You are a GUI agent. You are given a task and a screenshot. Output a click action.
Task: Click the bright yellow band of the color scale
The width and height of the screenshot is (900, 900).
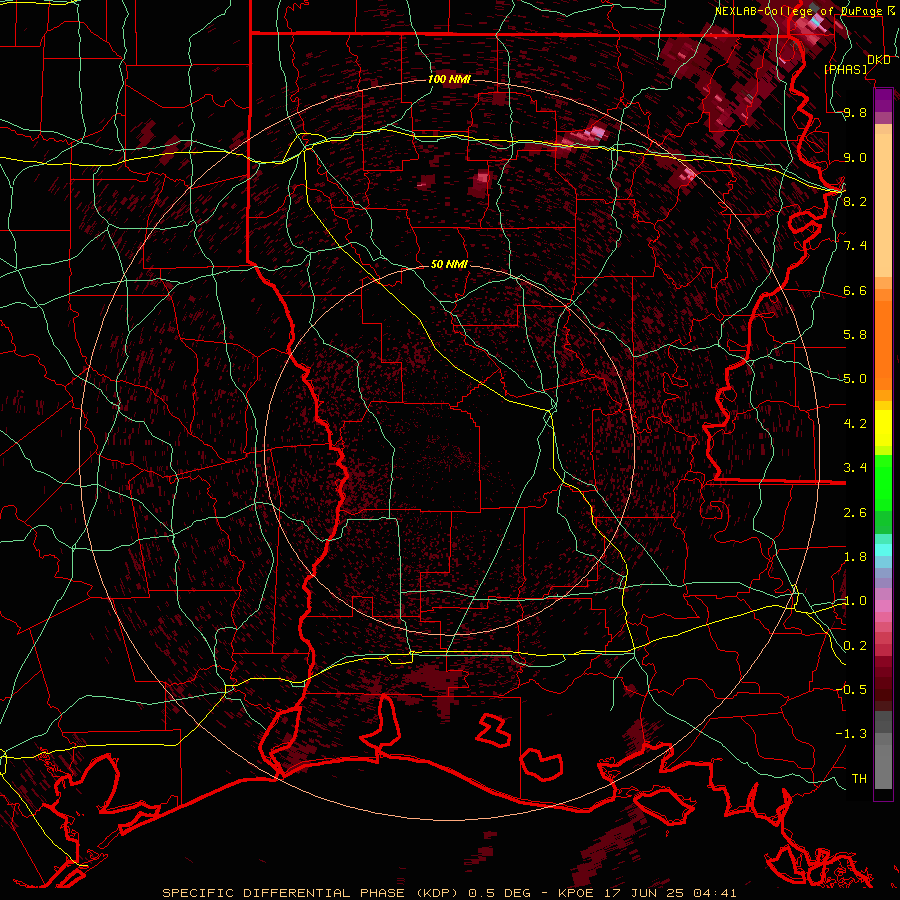click(883, 428)
